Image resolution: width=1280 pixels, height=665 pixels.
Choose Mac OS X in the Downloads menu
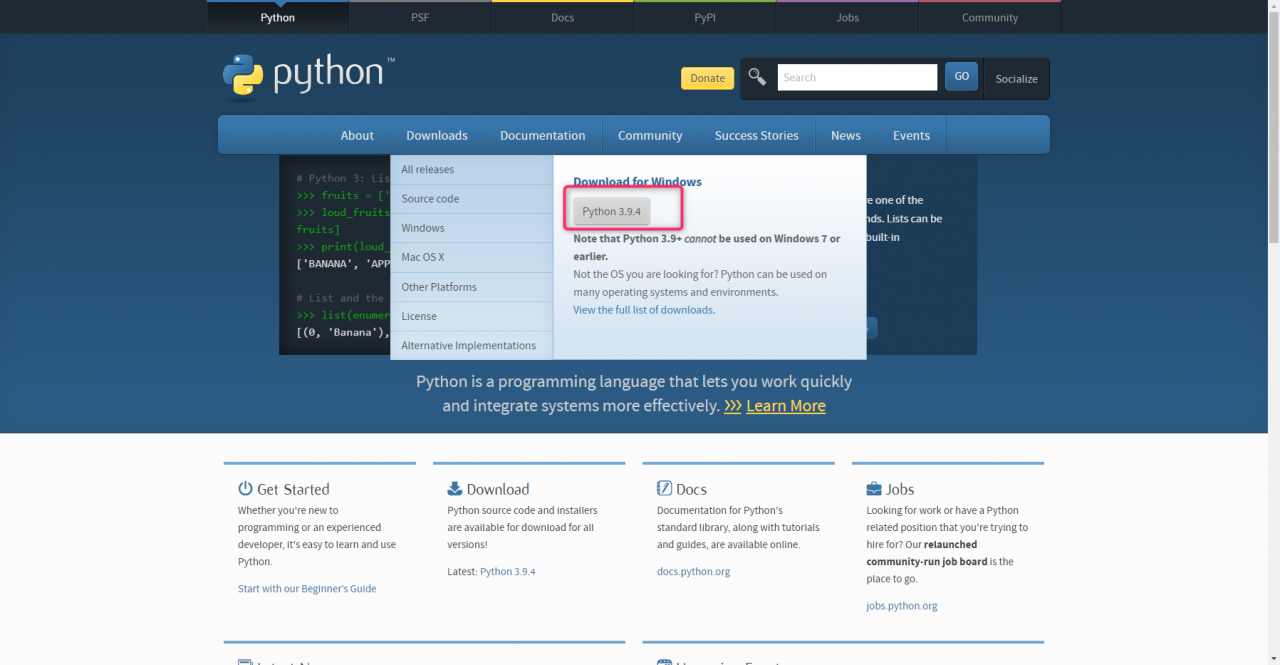[x=423, y=257]
